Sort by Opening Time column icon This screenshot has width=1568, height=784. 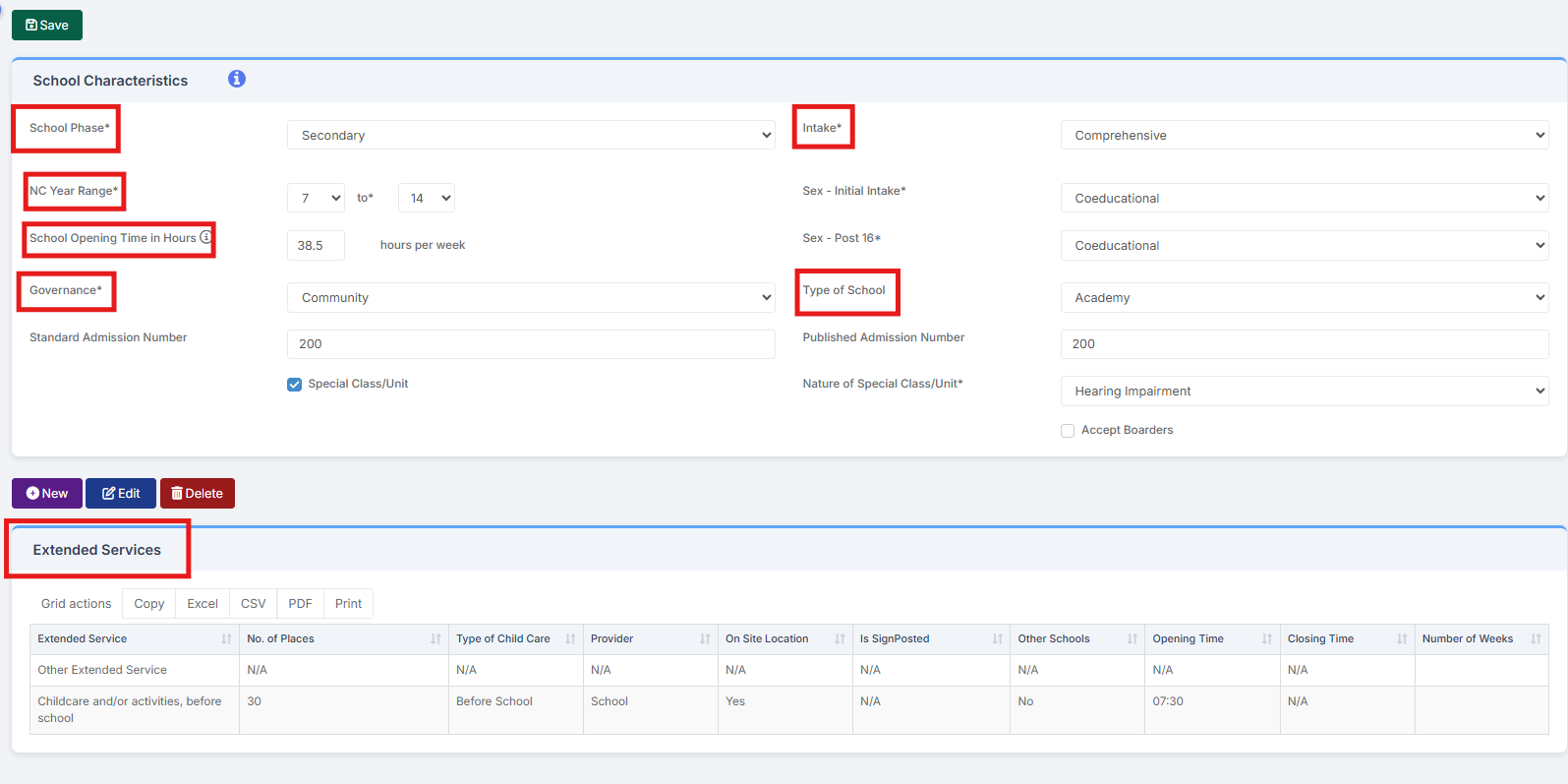[1267, 639]
